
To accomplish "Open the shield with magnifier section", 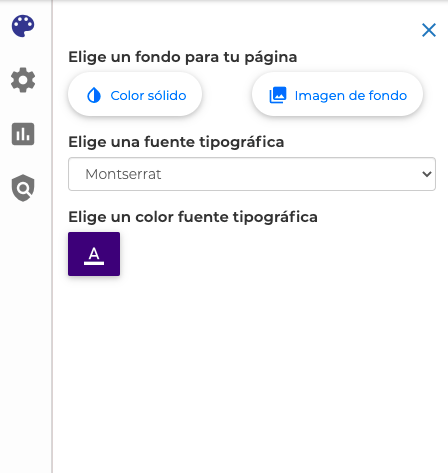I will (23, 188).
